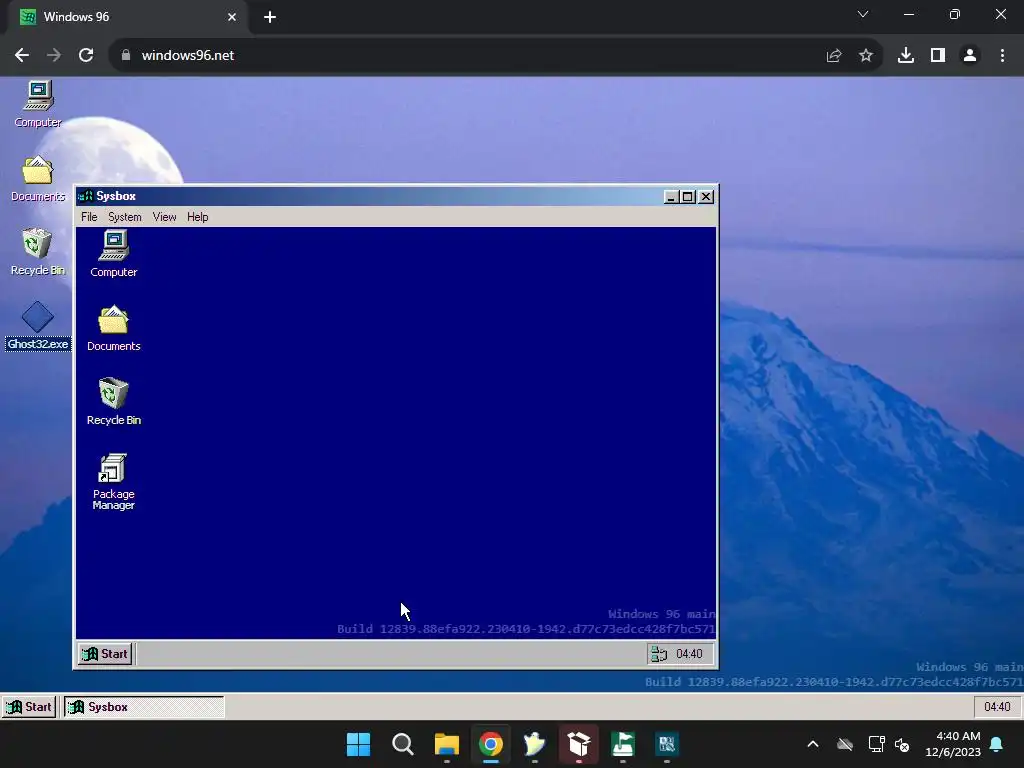Go back in browser history
This screenshot has height=768, width=1024.
point(22,55)
